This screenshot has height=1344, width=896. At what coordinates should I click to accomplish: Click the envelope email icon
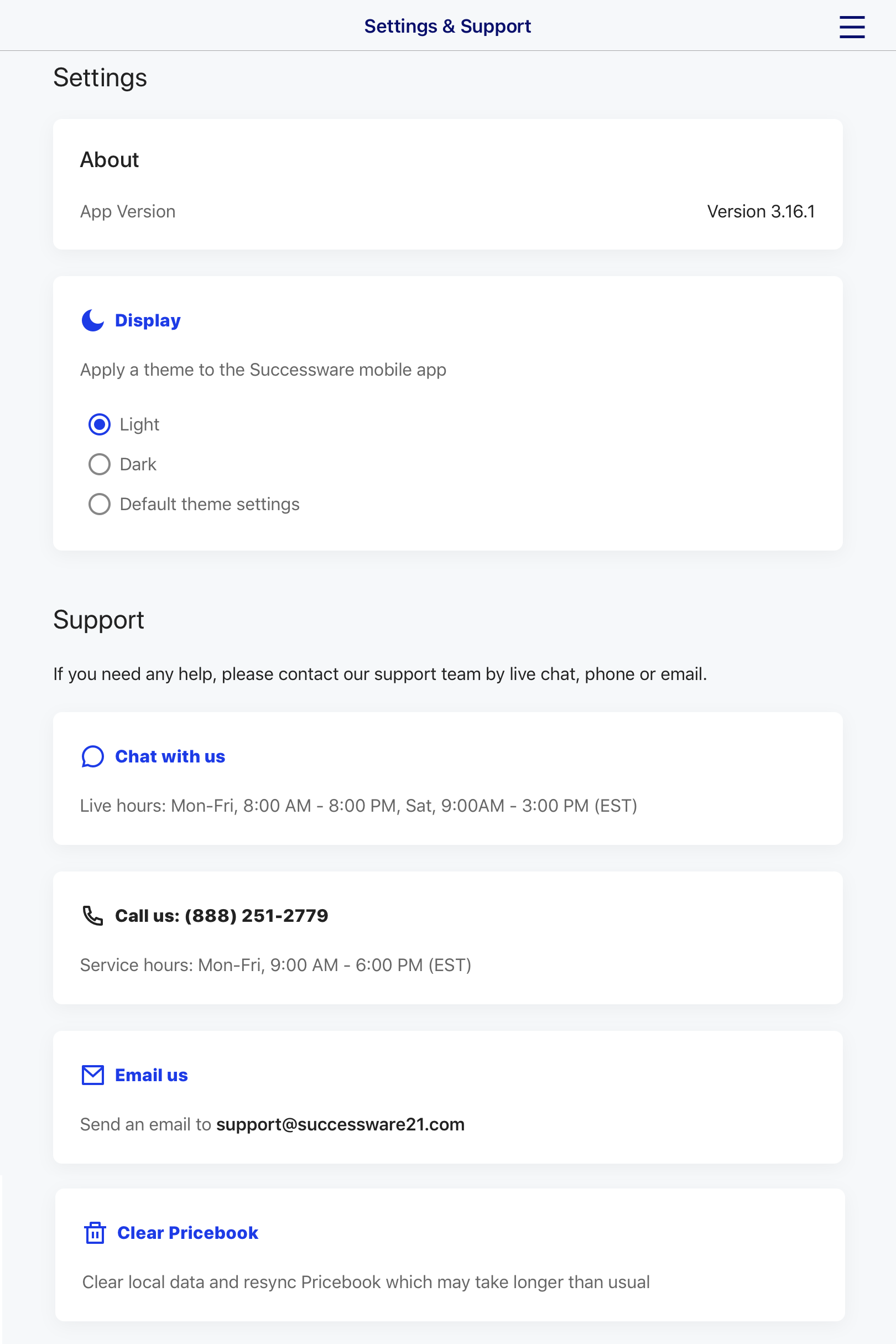pos(92,1075)
